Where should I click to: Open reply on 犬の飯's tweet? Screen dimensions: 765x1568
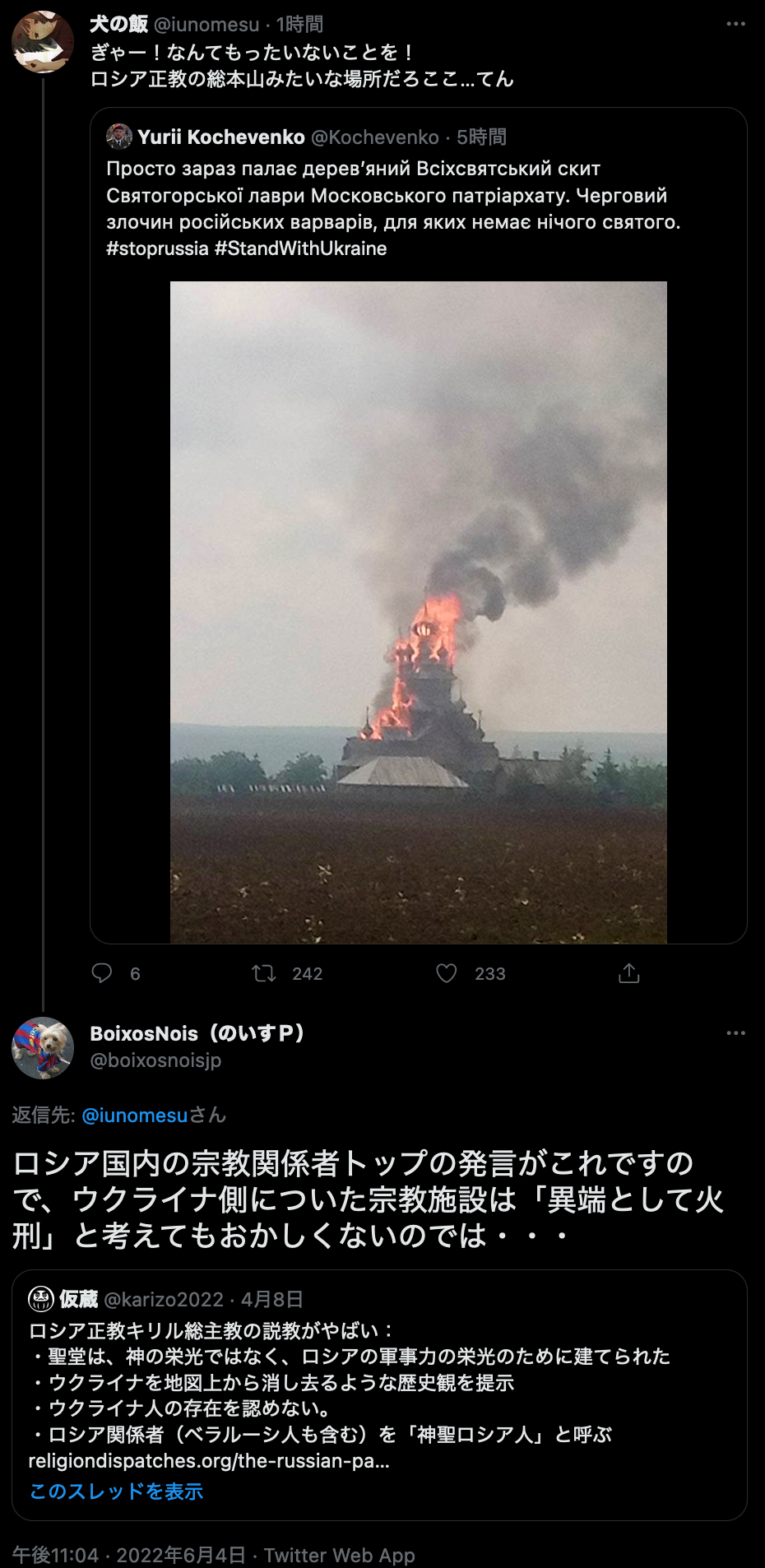(102, 973)
